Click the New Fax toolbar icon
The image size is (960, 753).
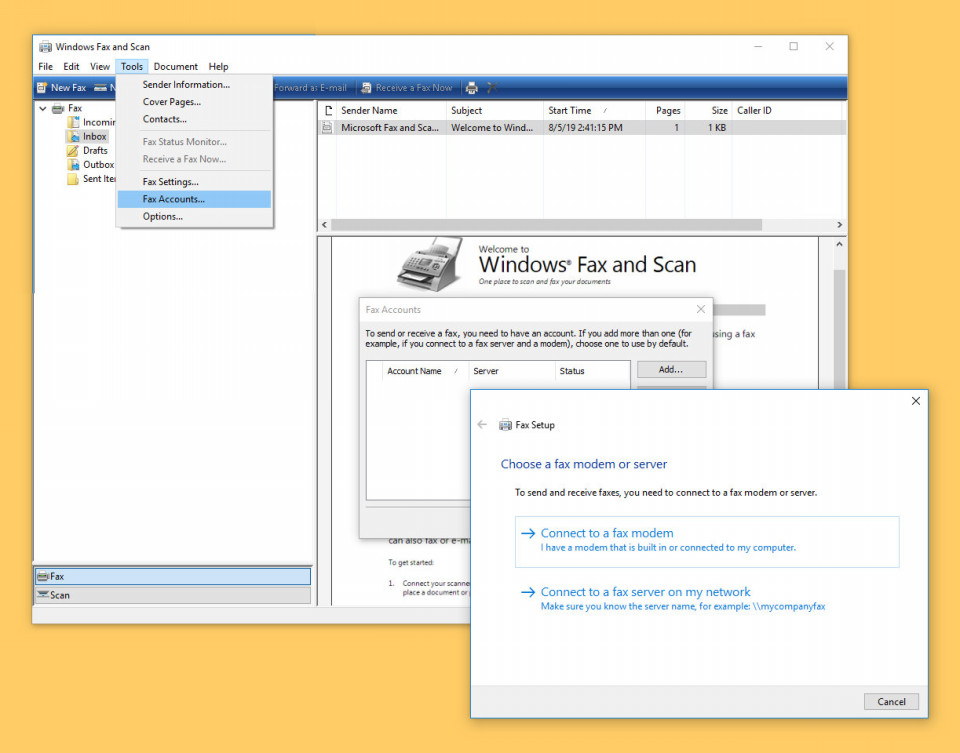click(x=42, y=88)
